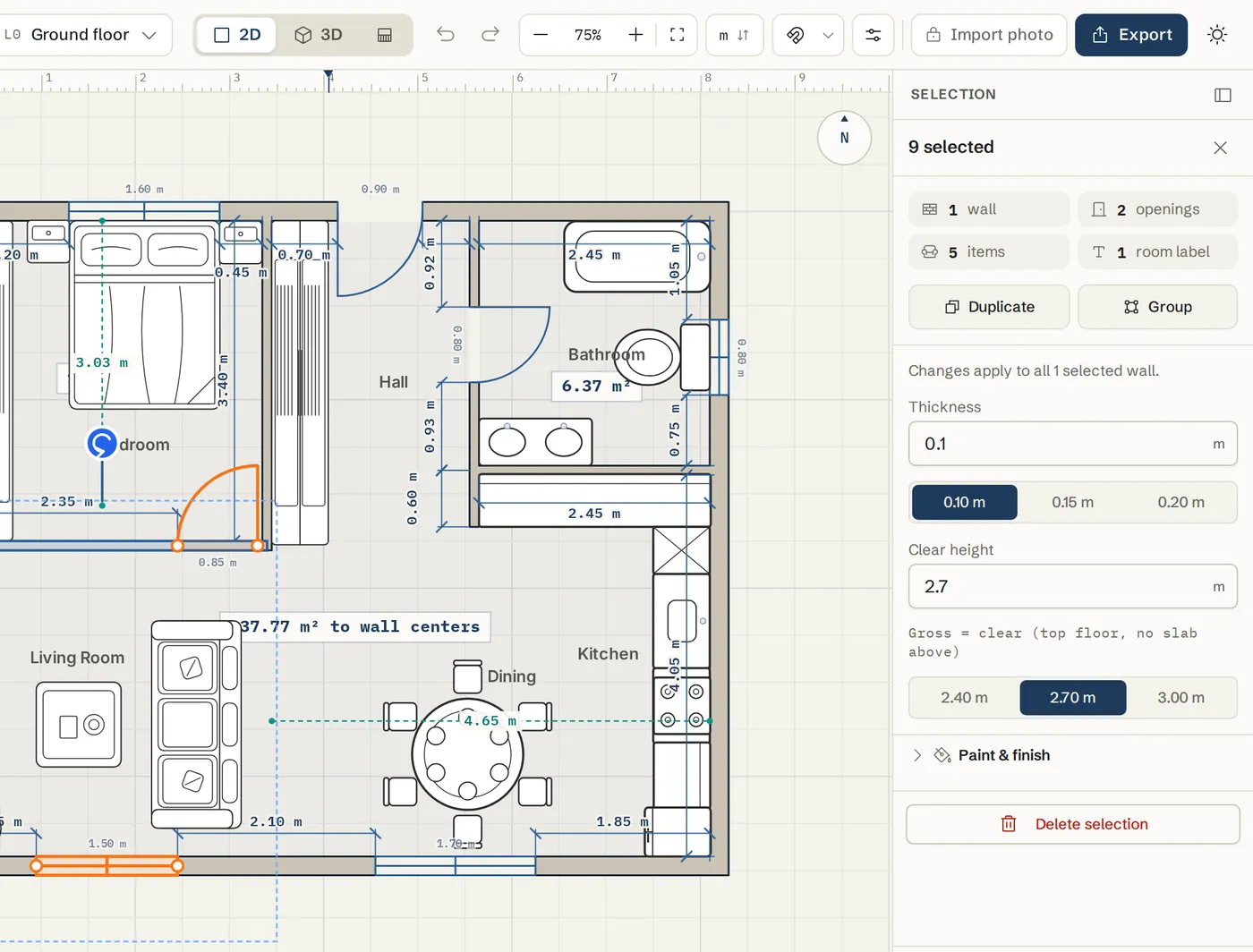Screen dimensions: 1253x952
Task: Select the armchair under Living Room label
Action: click(79, 725)
